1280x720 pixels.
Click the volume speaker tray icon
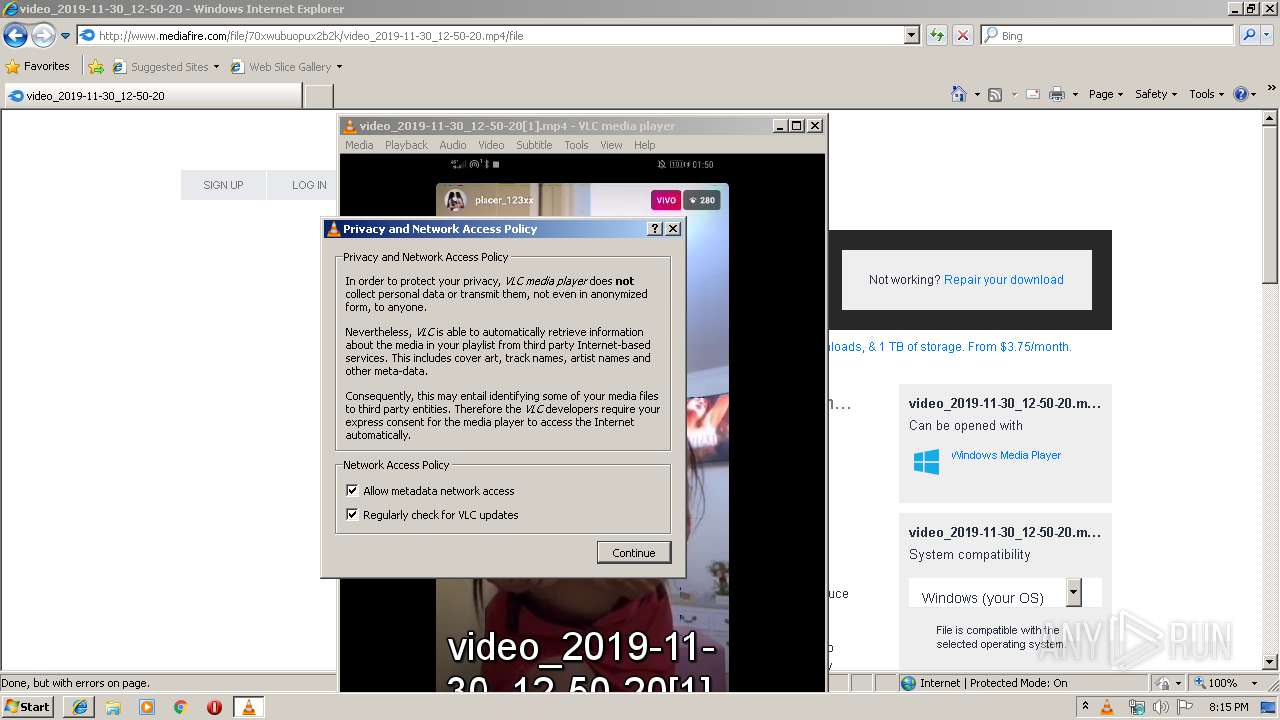[x=1162, y=707]
